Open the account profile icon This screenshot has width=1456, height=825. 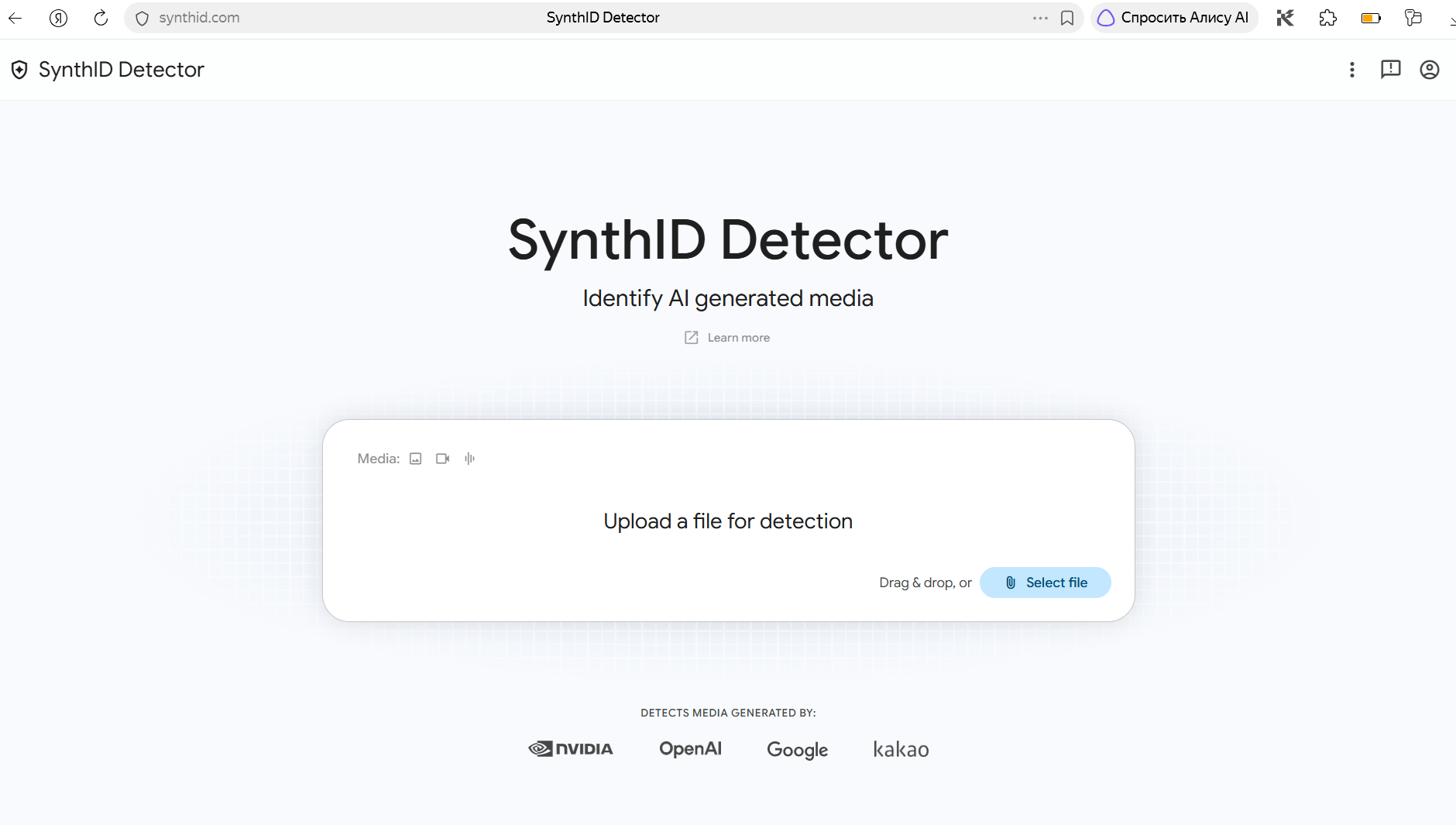click(1430, 70)
